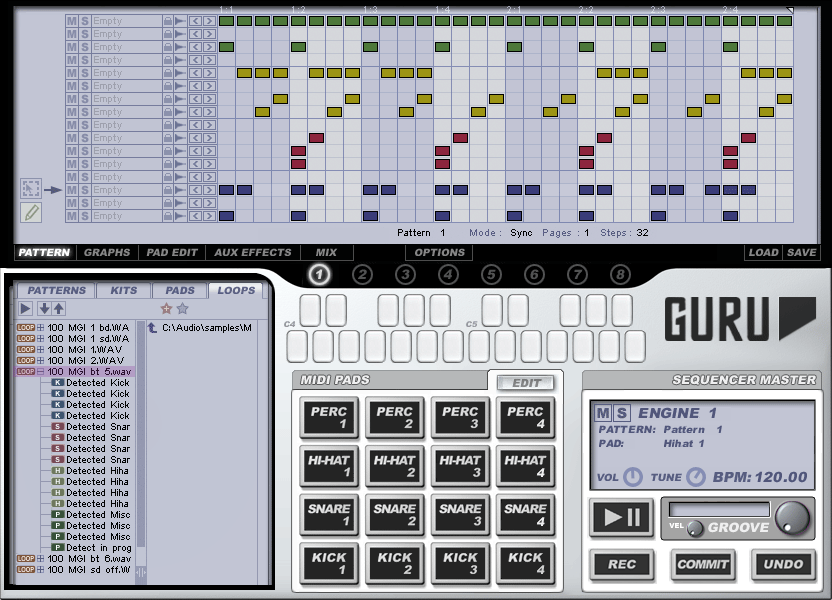Shift the top track row right
Viewport: 832px width, 600px height.
point(209,21)
